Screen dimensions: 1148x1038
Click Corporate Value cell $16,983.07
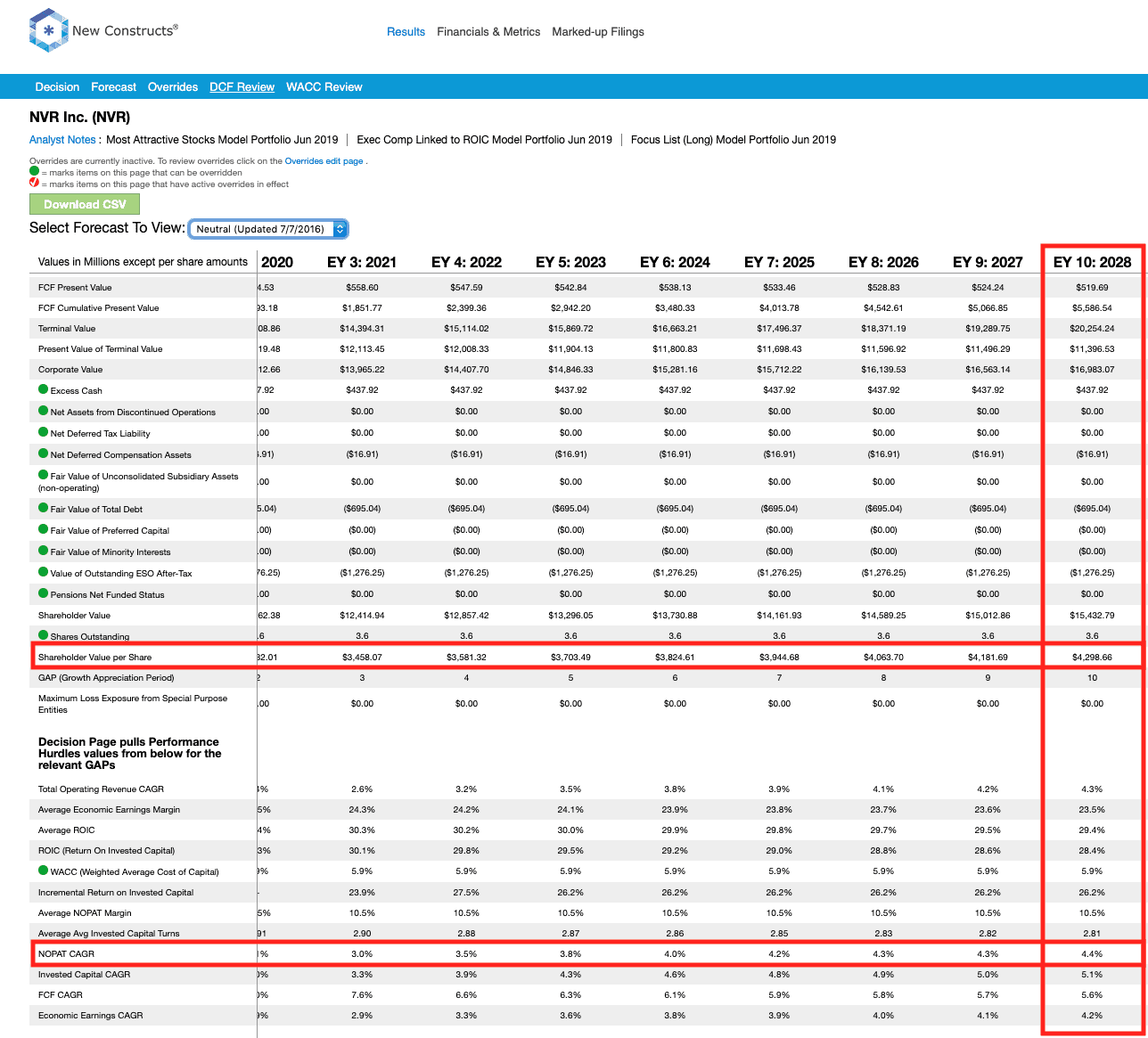point(1092,369)
